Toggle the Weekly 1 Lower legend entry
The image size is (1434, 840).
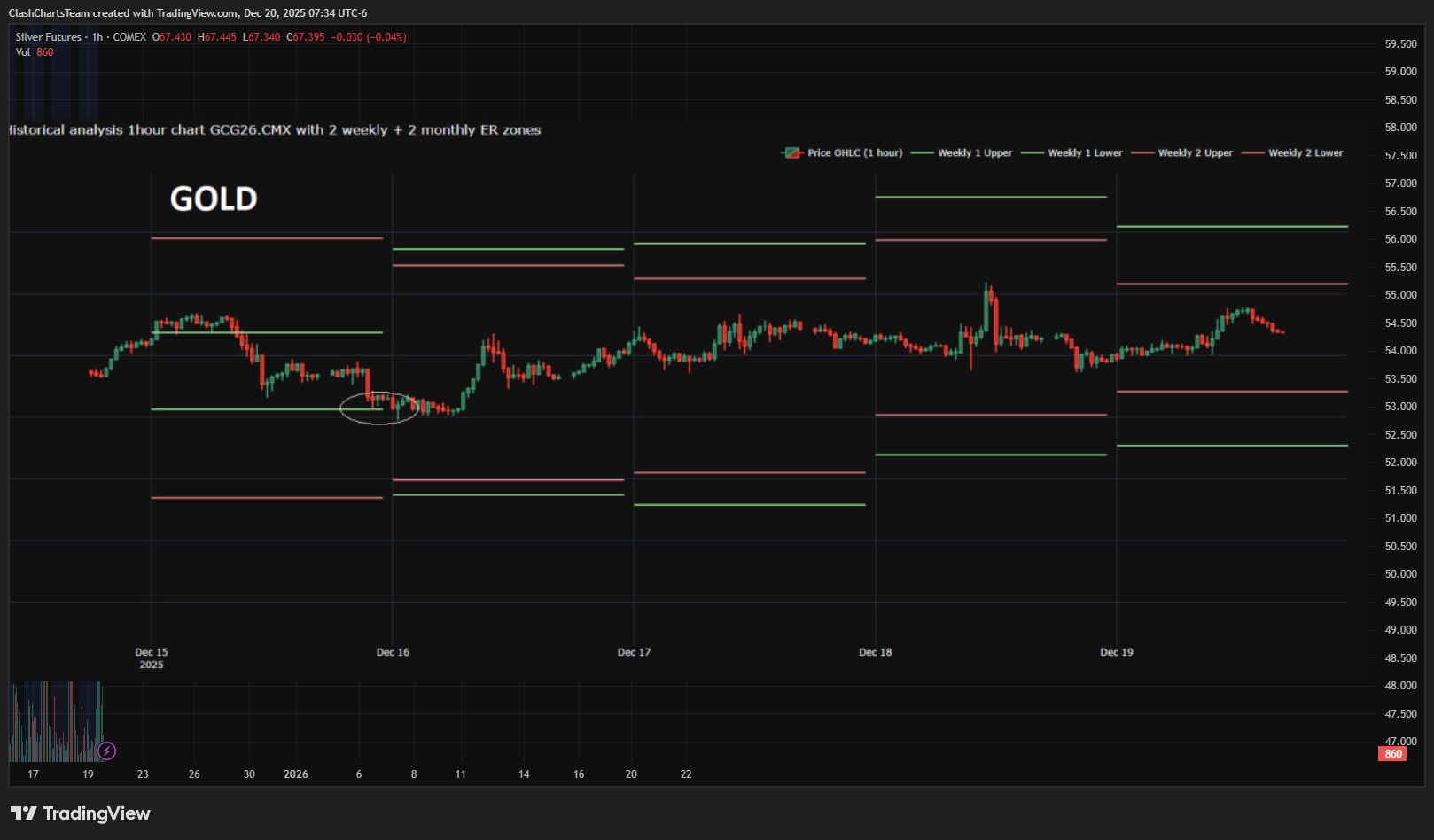pyautogui.click(x=1072, y=153)
